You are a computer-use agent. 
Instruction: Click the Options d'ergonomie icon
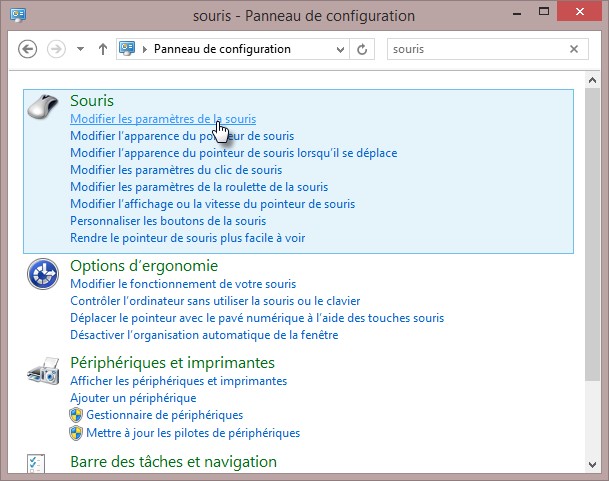point(43,274)
